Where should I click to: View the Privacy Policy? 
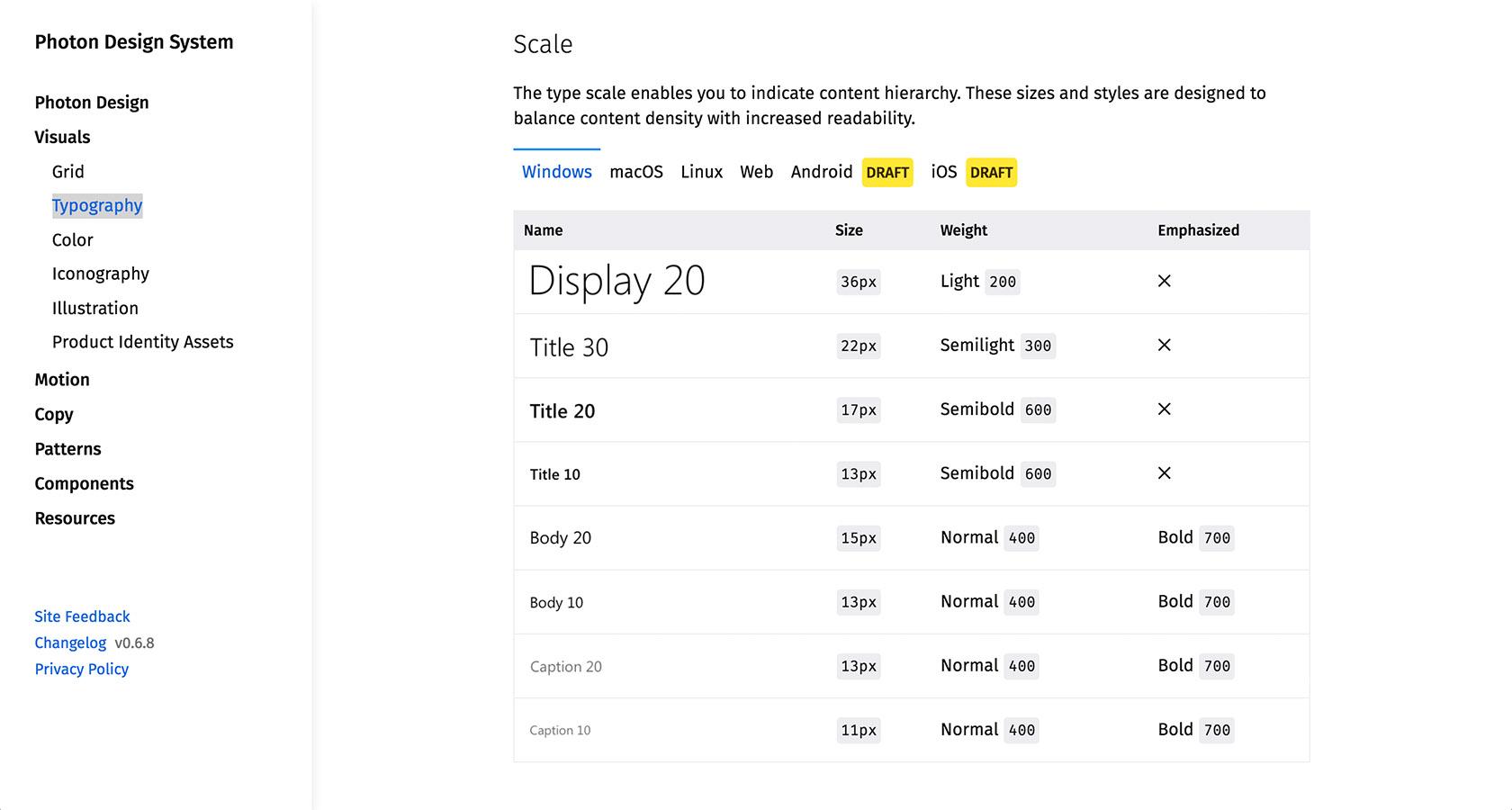[x=81, y=669]
